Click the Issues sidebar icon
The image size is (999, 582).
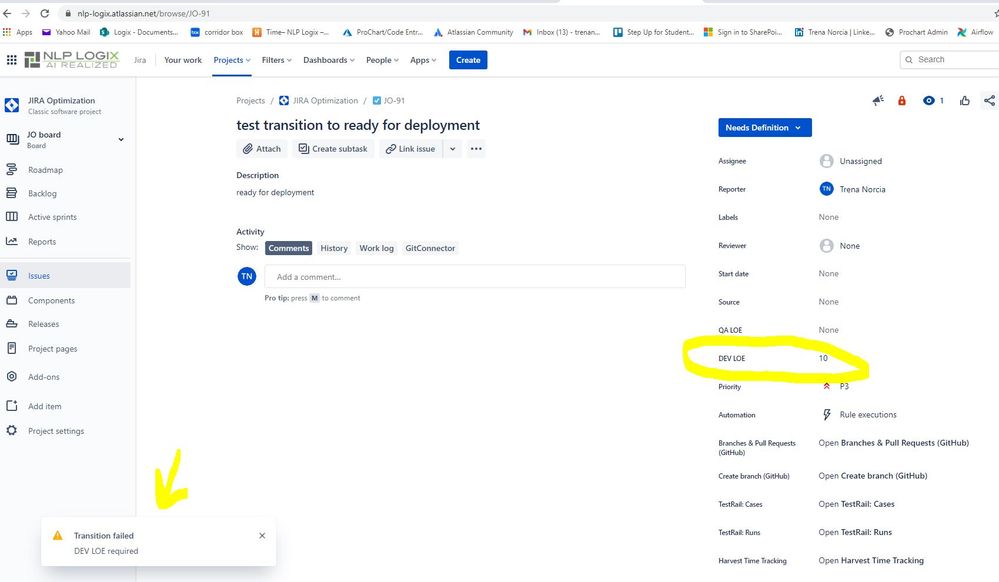click(x=11, y=275)
